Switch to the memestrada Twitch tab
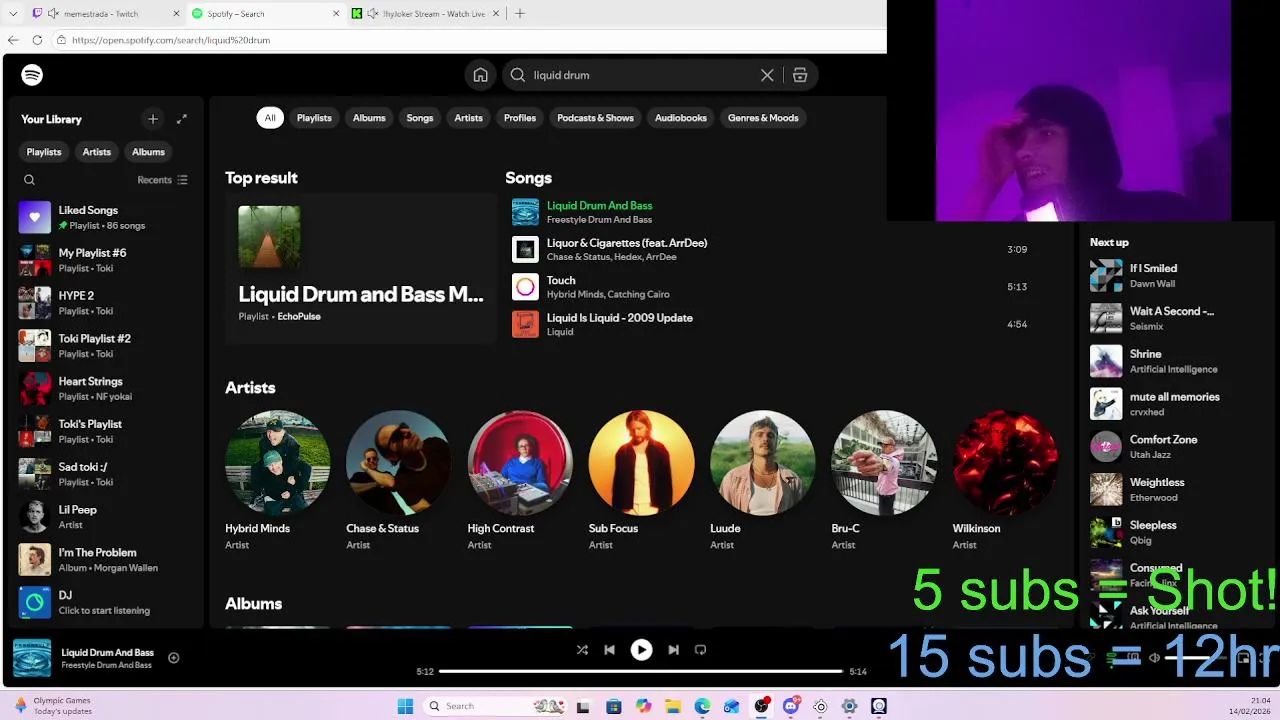This screenshot has width=1280, height=720. (104, 14)
